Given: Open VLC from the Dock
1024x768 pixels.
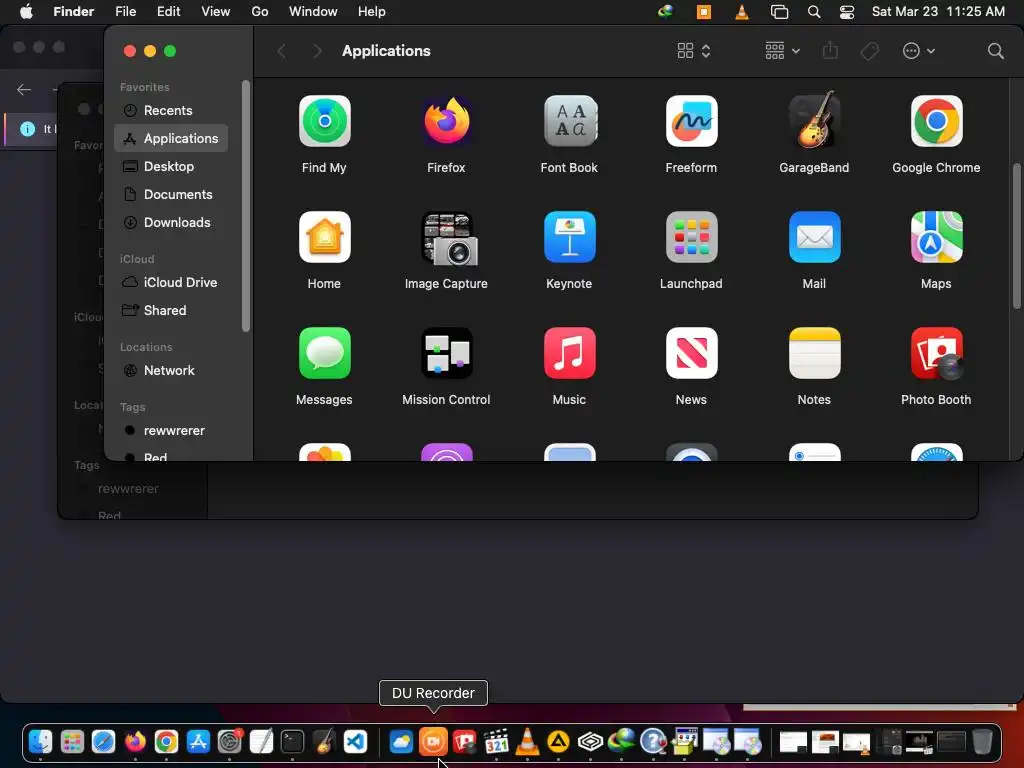Looking at the screenshot, I should pos(527,741).
